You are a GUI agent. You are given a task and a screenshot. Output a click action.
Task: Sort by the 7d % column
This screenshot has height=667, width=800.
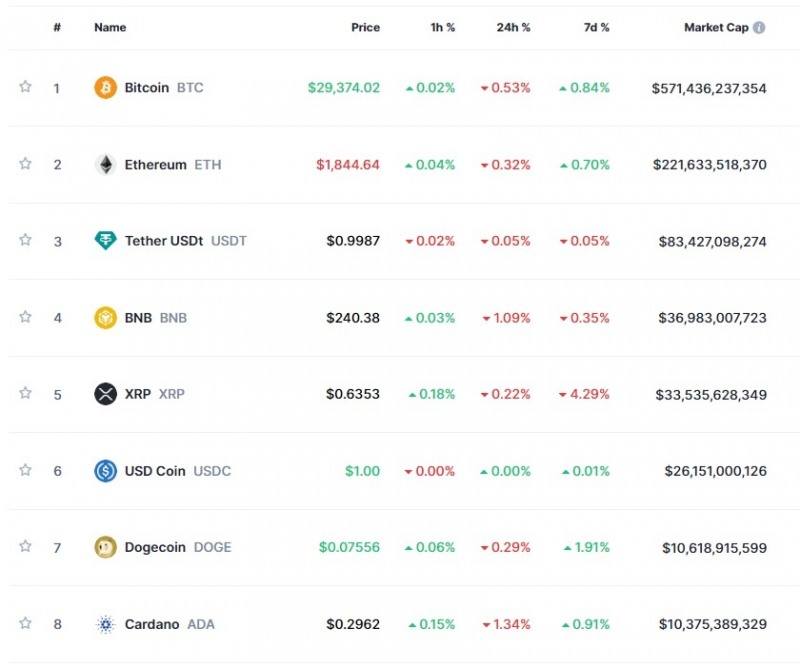pos(596,28)
